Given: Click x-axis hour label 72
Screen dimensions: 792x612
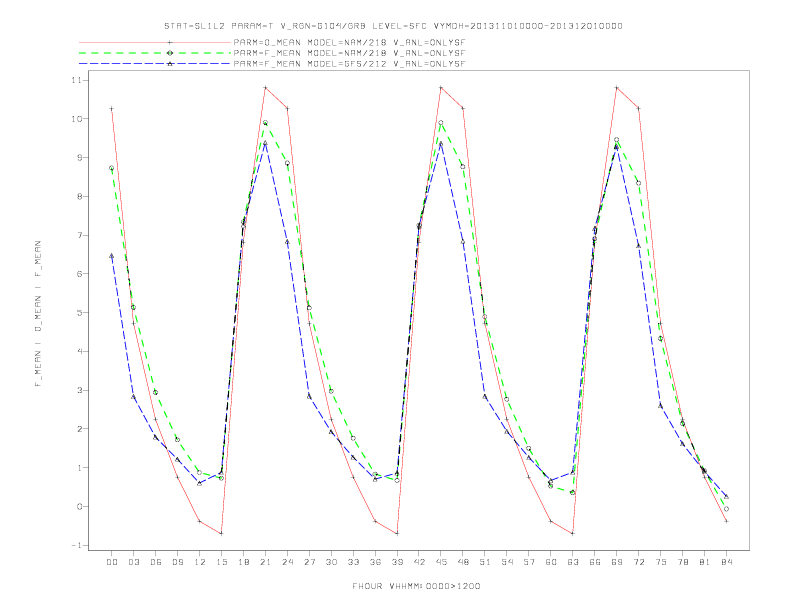Looking at the screenshot, I should [x=638, y=562].
